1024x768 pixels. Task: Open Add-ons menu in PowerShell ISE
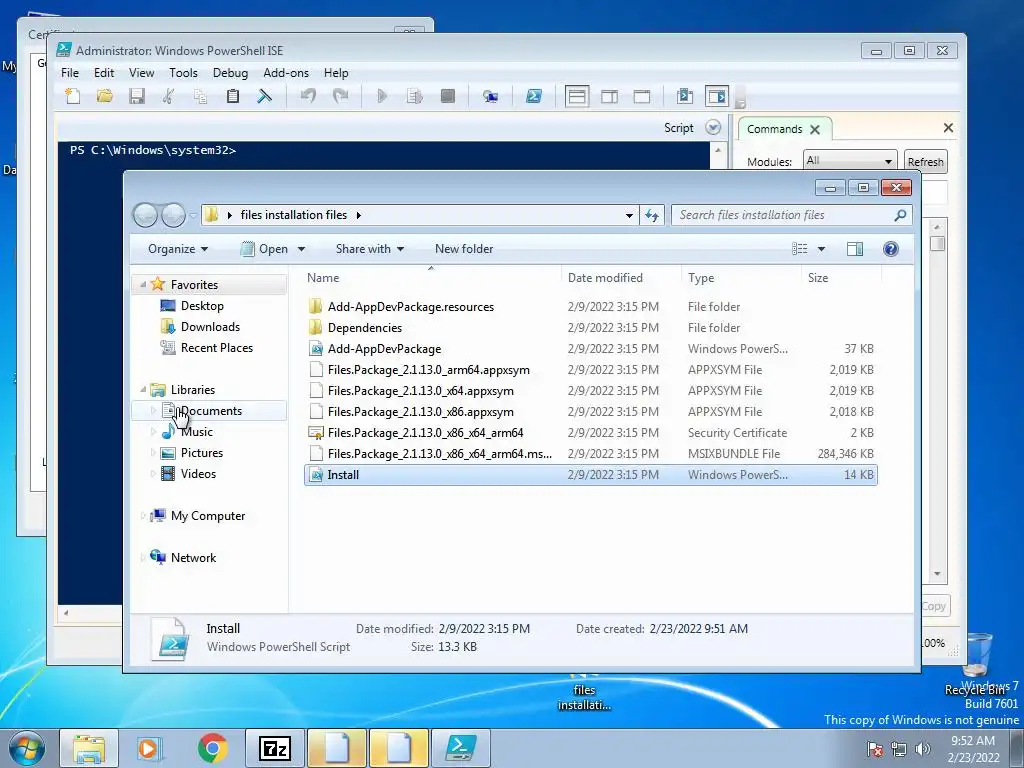click(286, 73)
